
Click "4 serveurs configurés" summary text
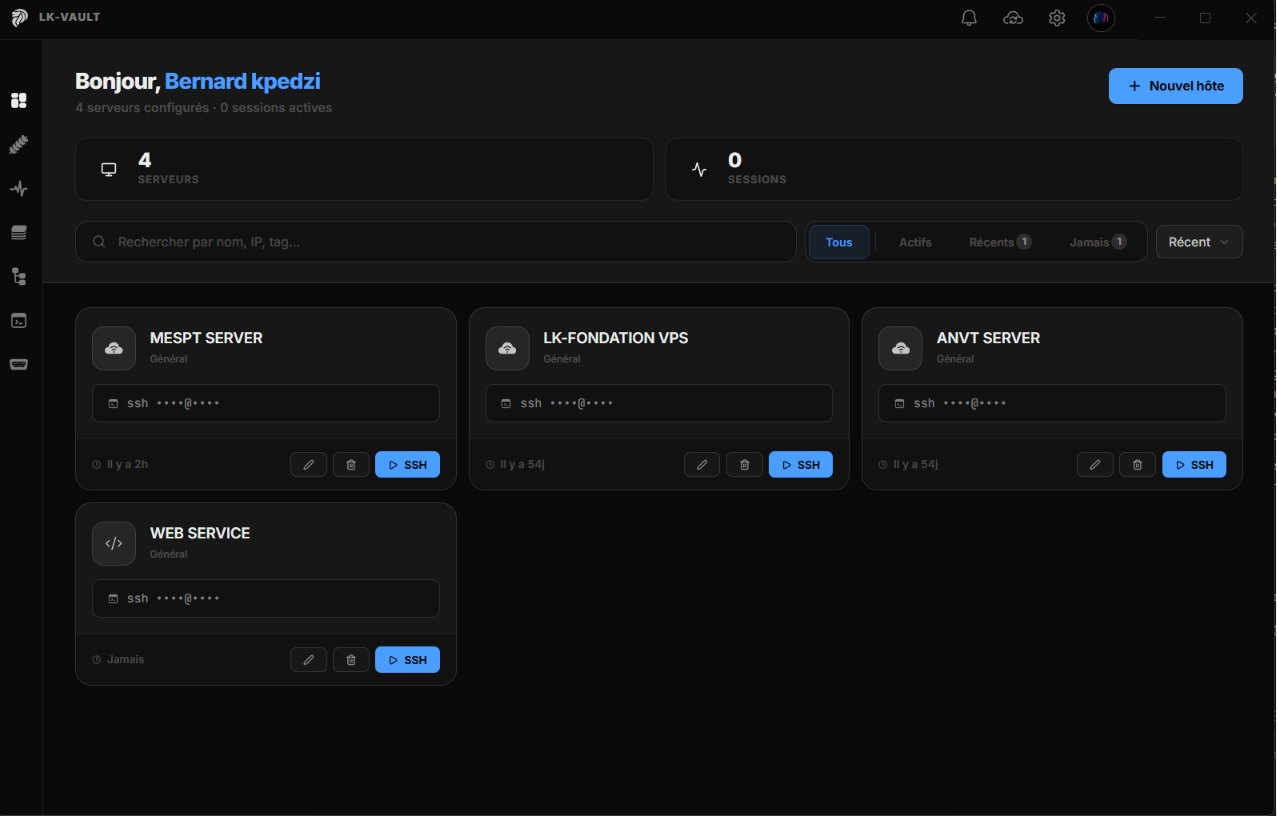tap(142, 108)
